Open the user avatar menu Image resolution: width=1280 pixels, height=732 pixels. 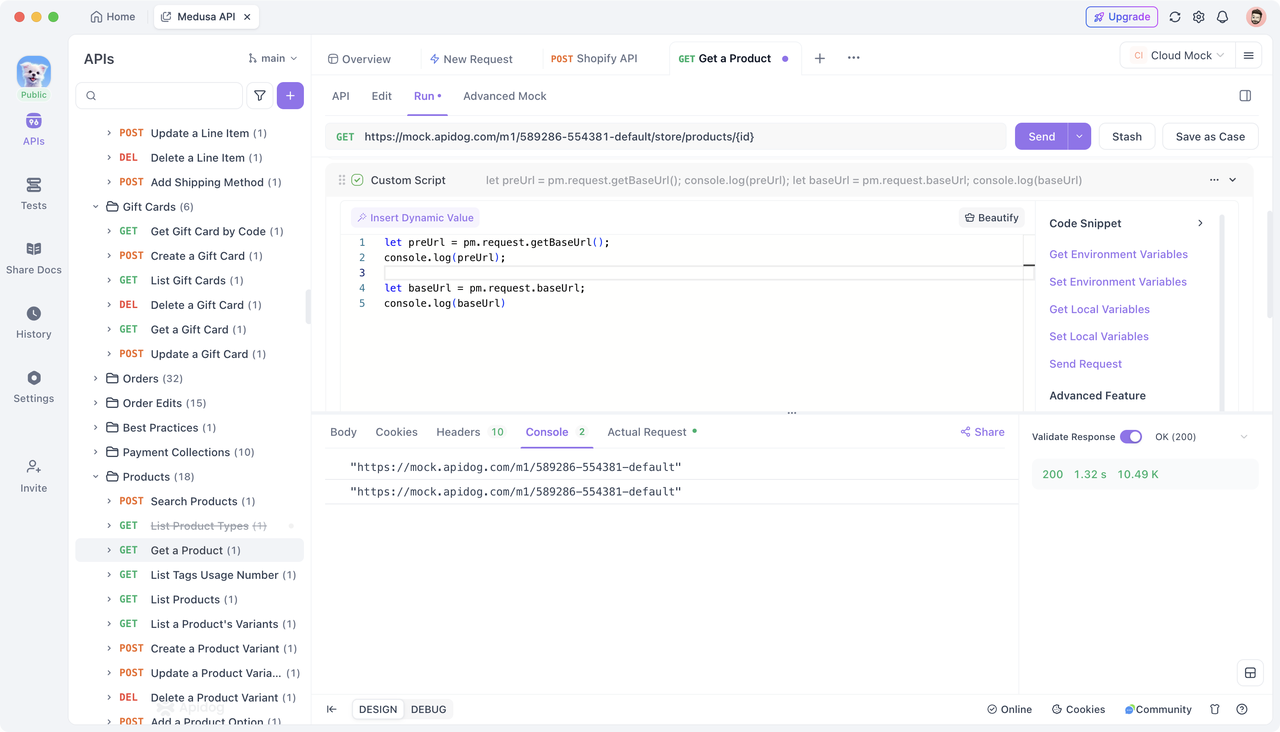coord(1256,17)
